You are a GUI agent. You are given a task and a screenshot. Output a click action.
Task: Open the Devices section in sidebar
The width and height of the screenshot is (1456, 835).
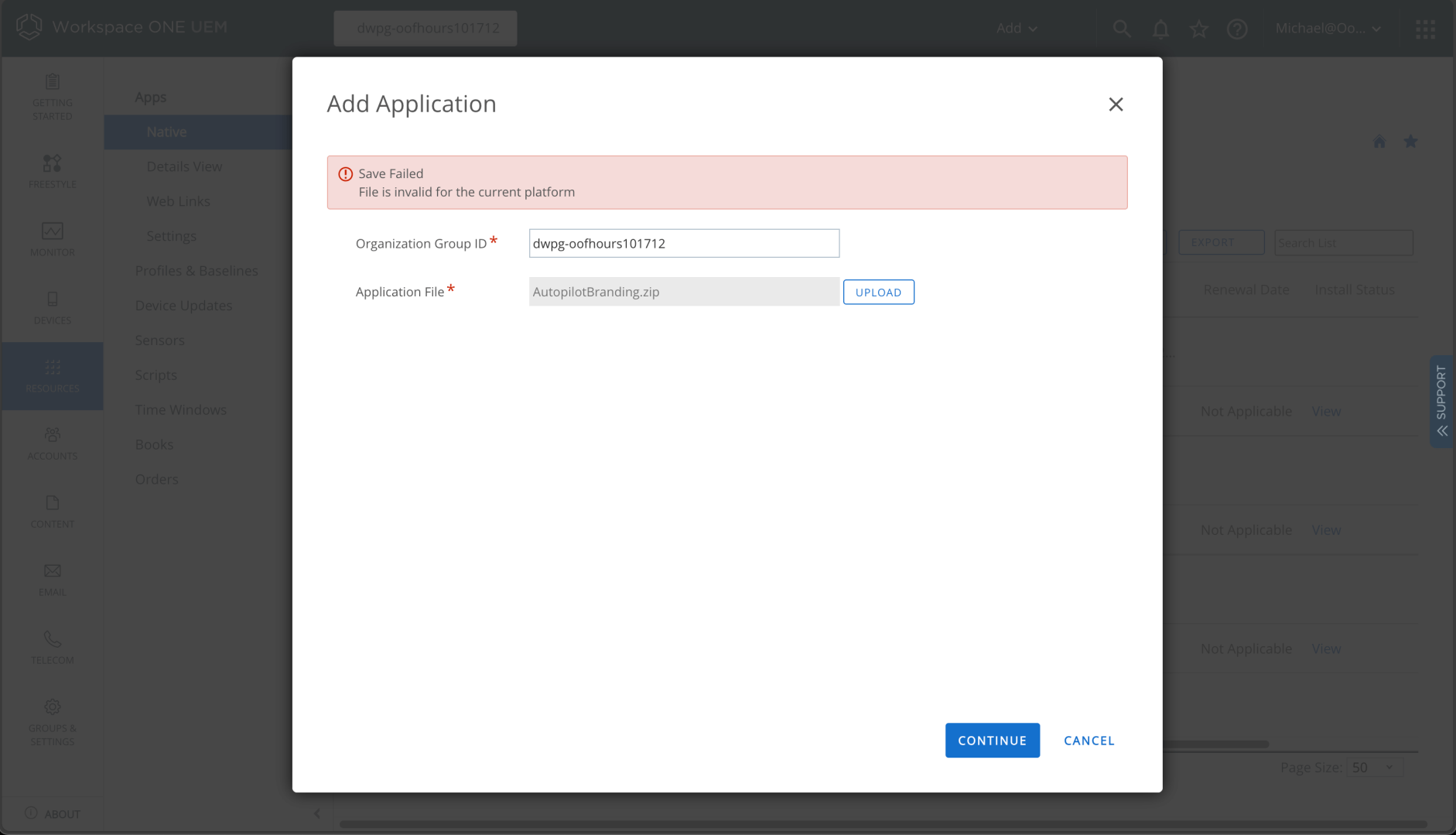click(53, 307)
